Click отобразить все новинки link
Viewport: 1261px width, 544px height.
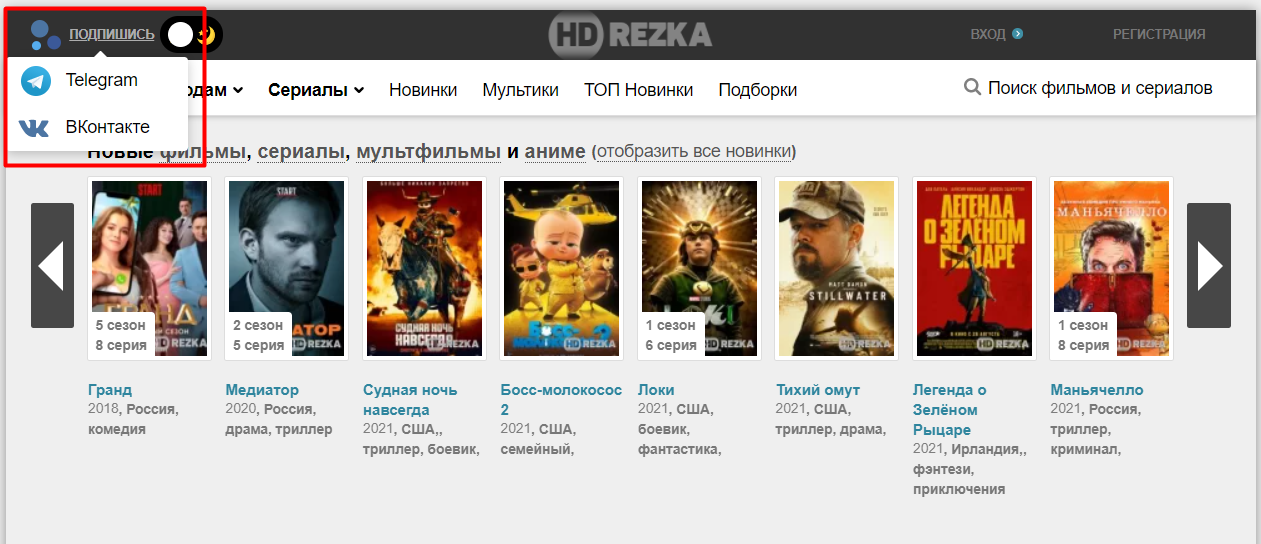[x=694, y=151]
